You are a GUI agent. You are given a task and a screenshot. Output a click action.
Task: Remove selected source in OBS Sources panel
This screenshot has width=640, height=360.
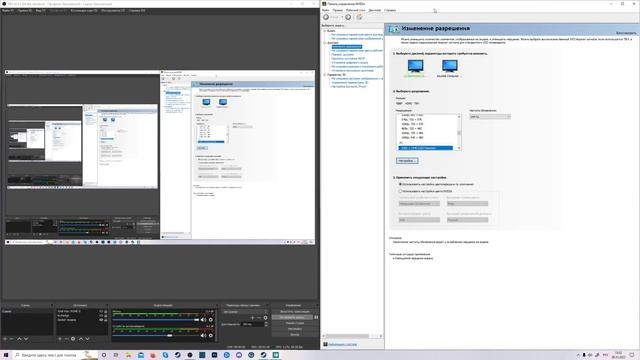point(67,339)
